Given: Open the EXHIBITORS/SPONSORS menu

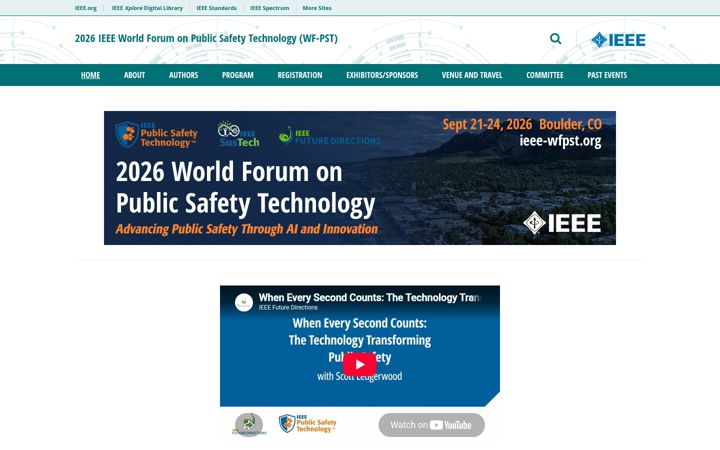Looking at the screenshot, I should coord(382,75).
